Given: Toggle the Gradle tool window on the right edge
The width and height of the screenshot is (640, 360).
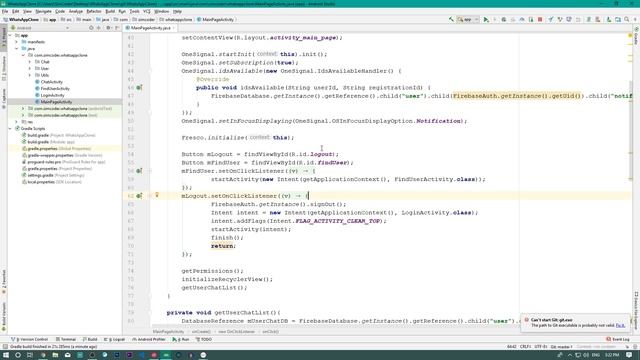Looking at the screenshot, I should (x=636, y=36).
